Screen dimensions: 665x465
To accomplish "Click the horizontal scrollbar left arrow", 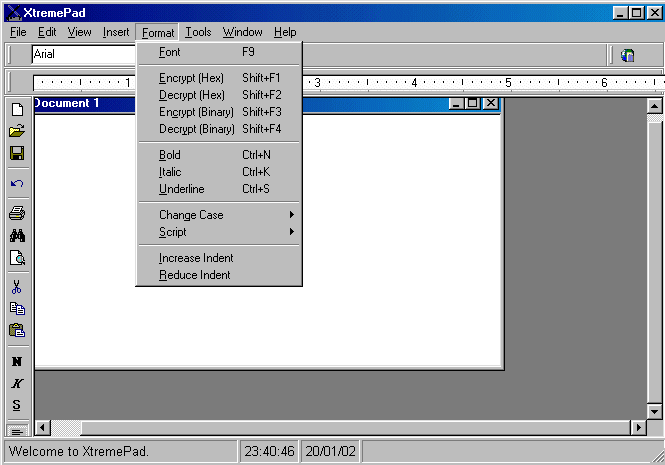I will [x=42, y=427].
